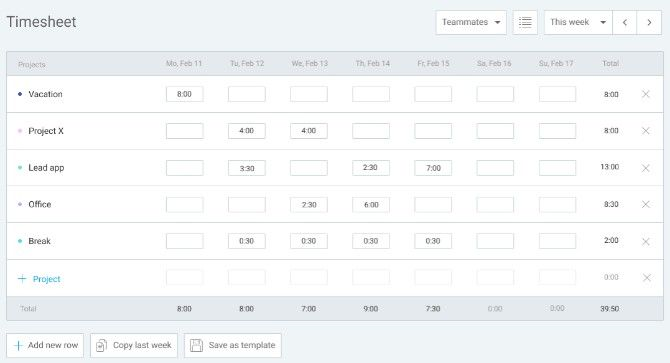
Task: Click the Vacation project color dot
Action: click(20, 94)
